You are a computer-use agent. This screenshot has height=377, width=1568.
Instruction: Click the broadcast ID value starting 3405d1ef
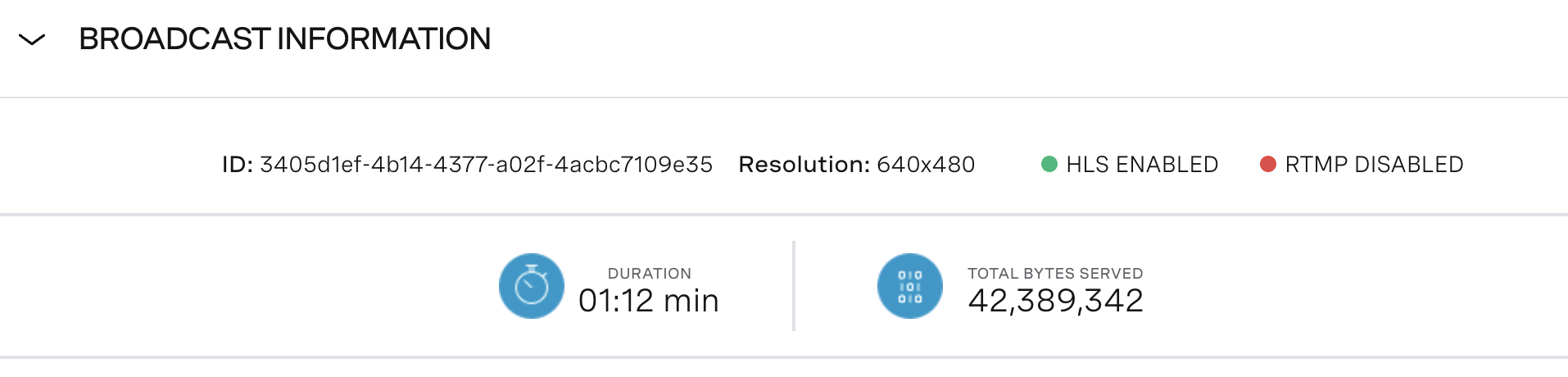click(x=486, y=165)
